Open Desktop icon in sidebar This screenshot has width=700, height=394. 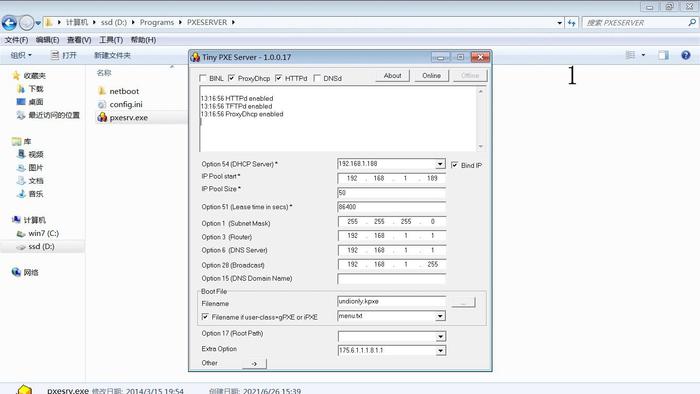click(x=21, y=102)
